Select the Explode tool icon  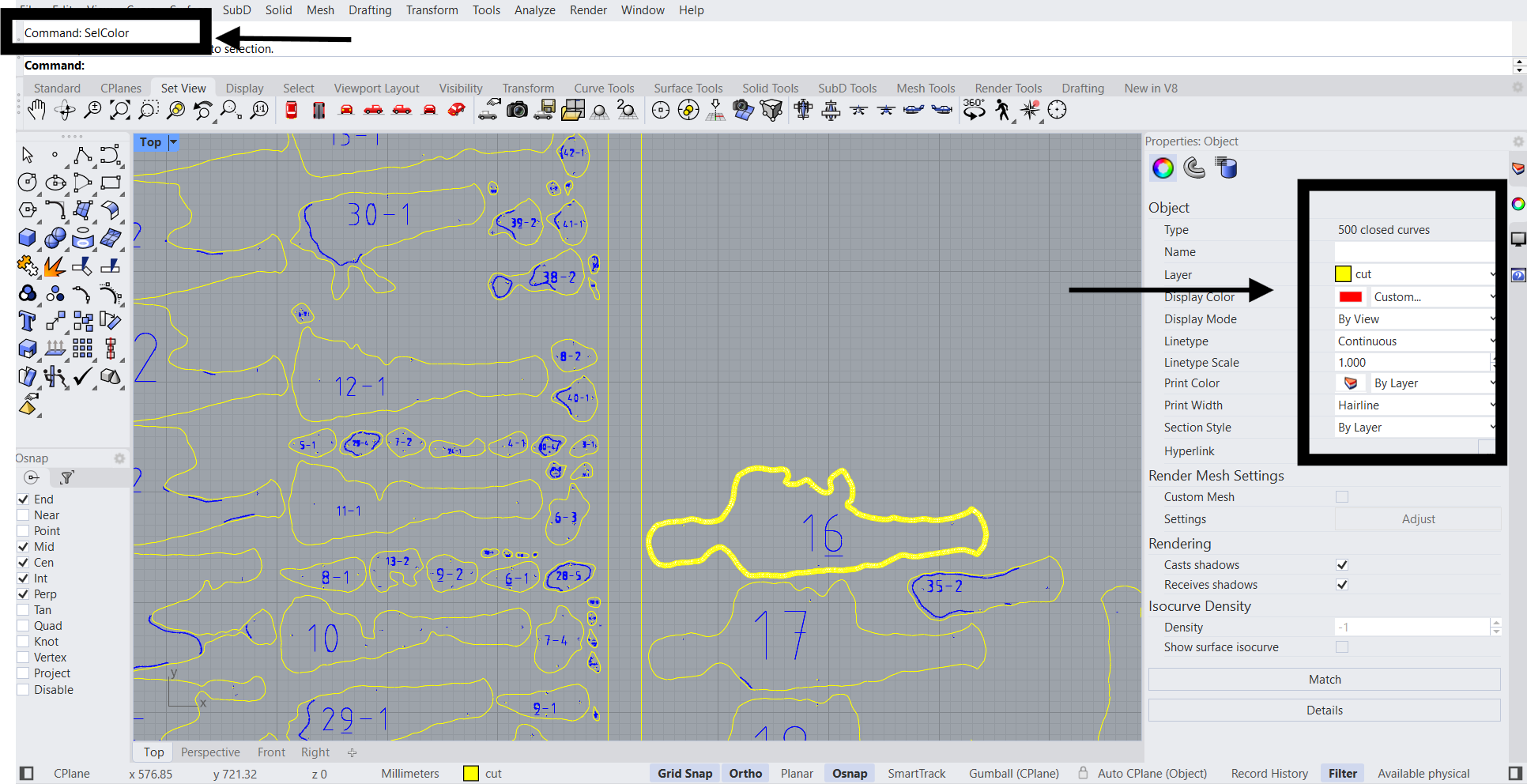[55, 266]
